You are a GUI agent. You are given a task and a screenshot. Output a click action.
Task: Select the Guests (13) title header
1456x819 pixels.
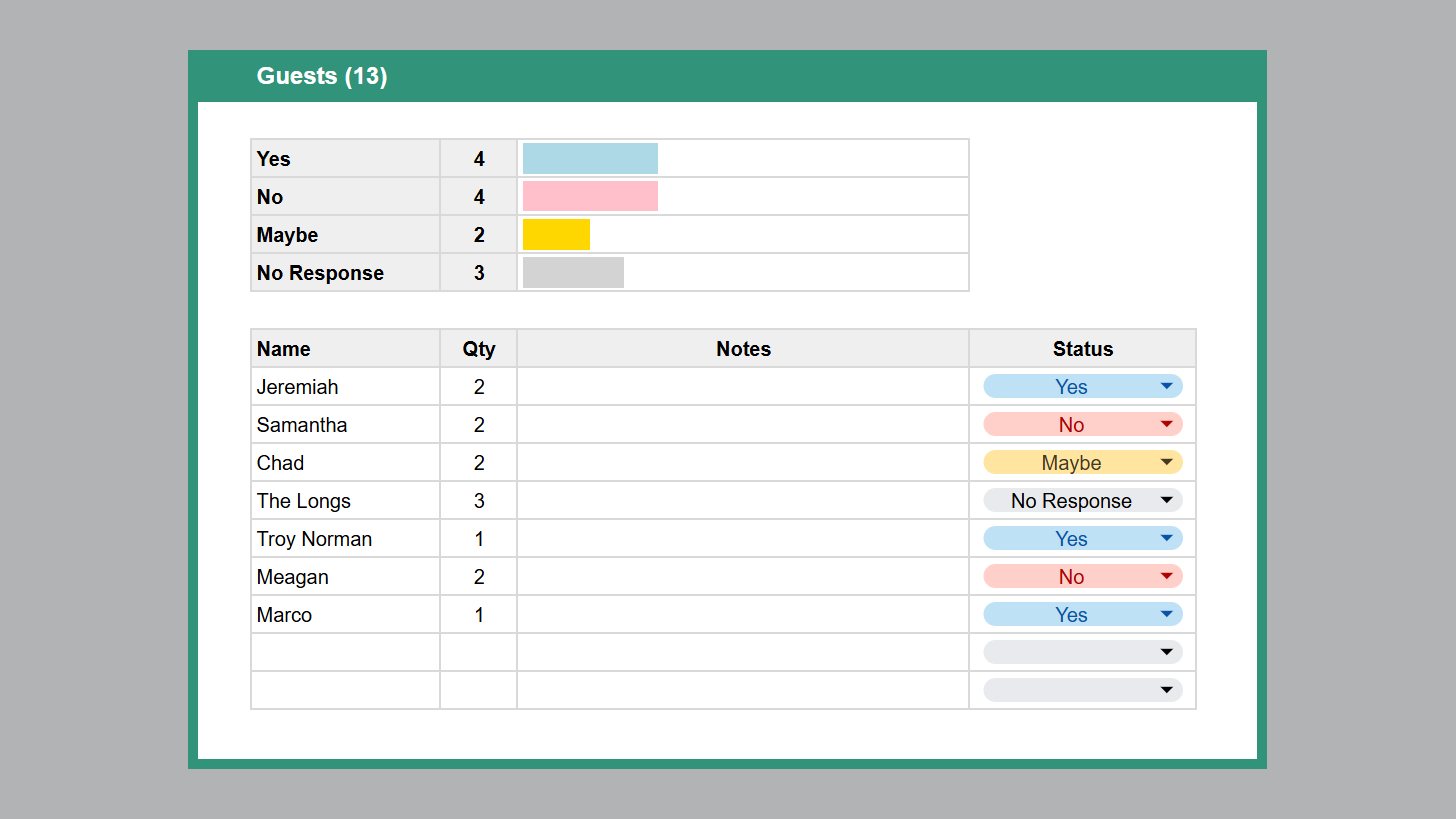pyautogui.click(x=322, y=76)
